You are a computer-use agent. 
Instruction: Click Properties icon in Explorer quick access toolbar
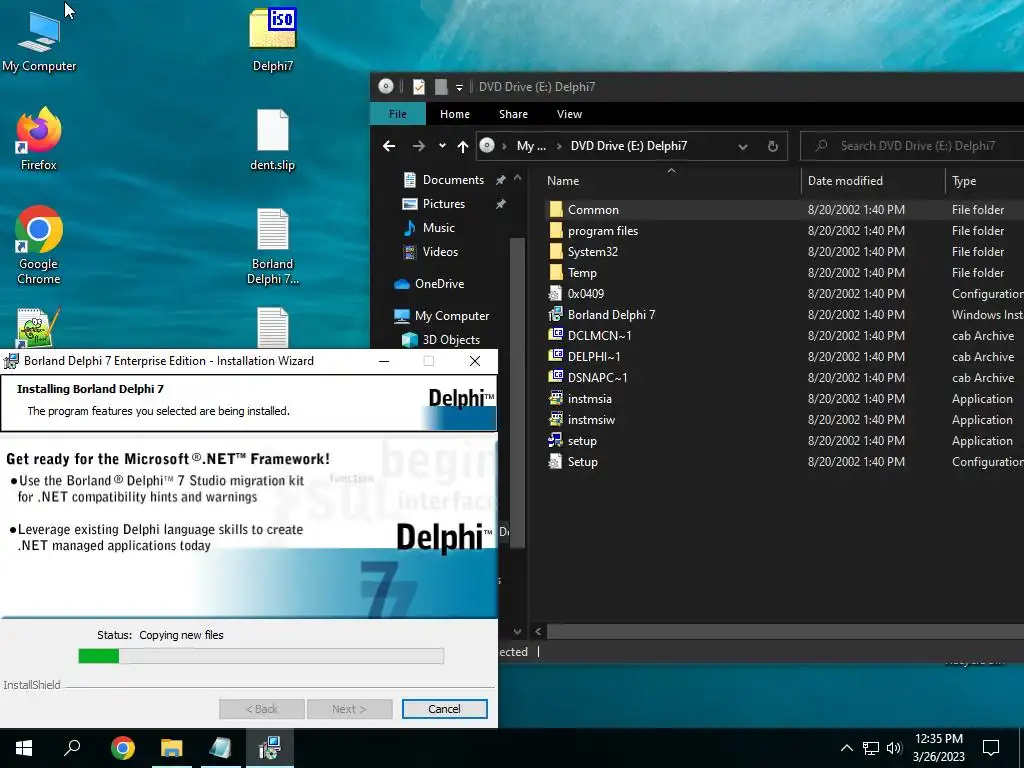tap(419, 86)
